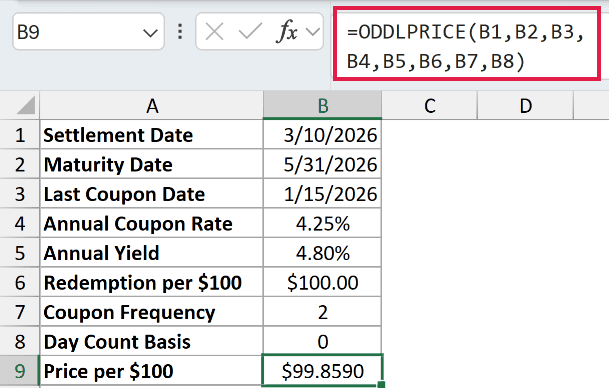609x388 pixels.
Task: Select row 5 header
Action: [20, 253]
